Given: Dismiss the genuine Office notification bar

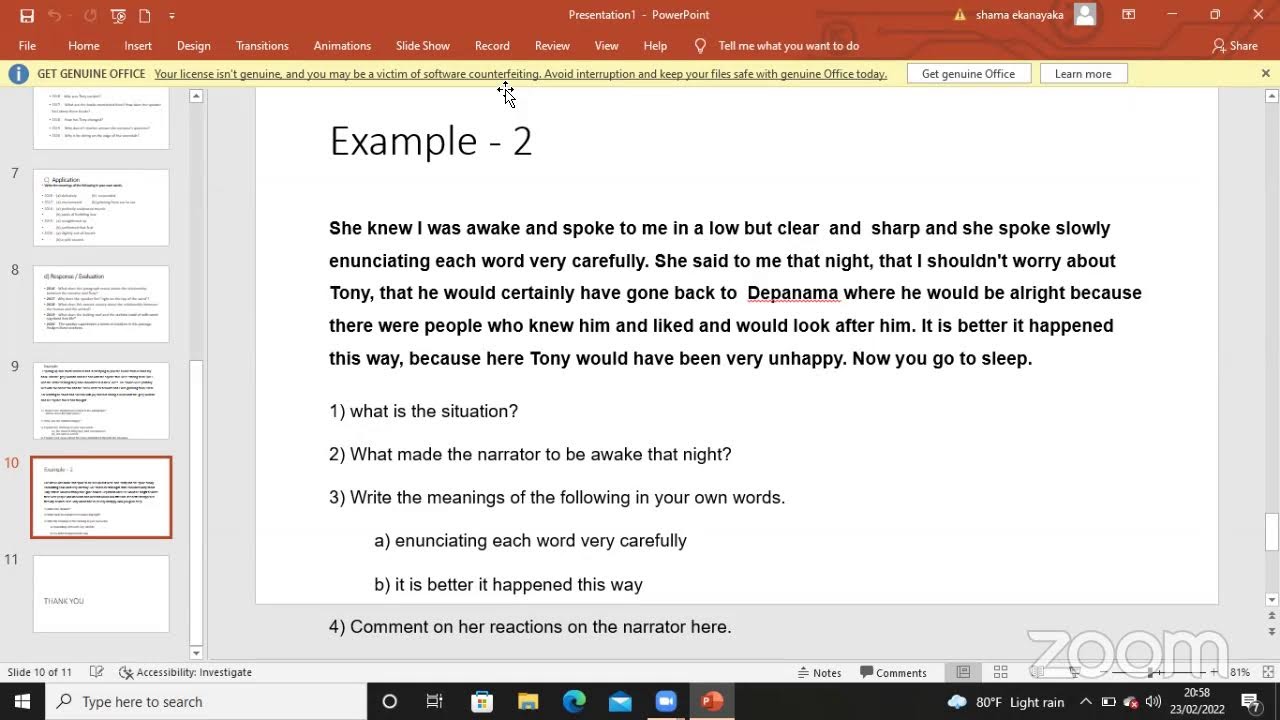Looking at the screenshot, I should pyautogui.click(x=1265, y=74).
